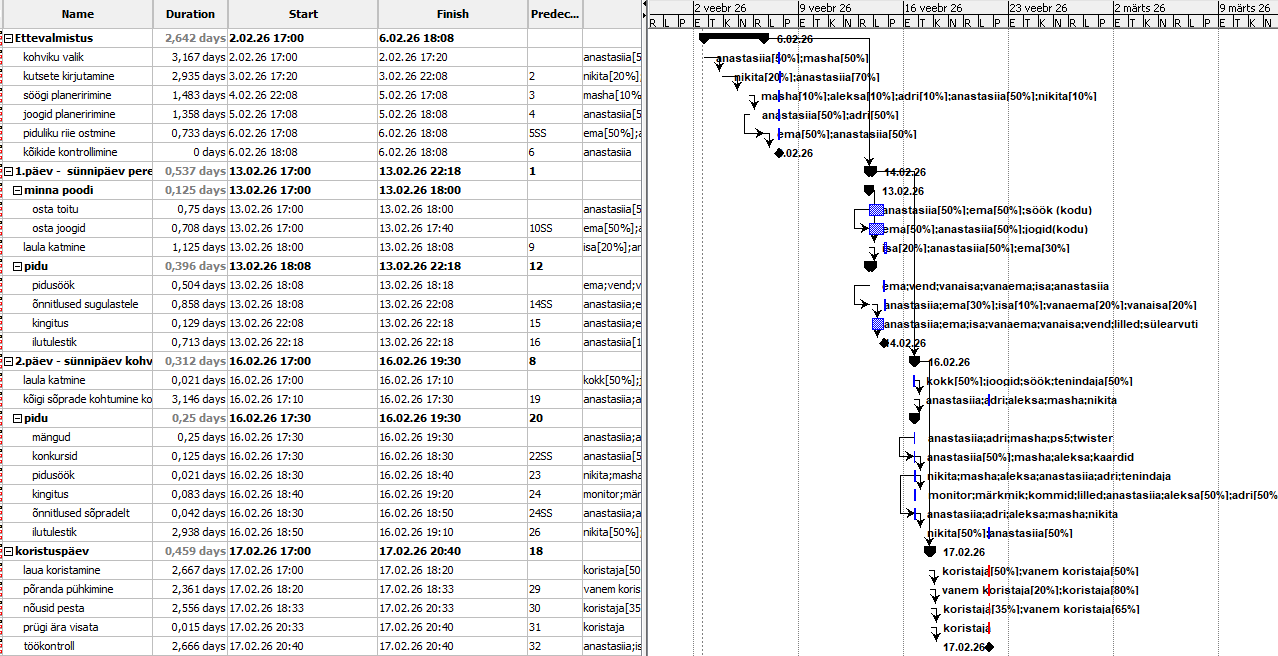1278x656 pixels.
Task: Click the 14.02.26 ilutulestik milestone diamond
Action: coord(883,343)
